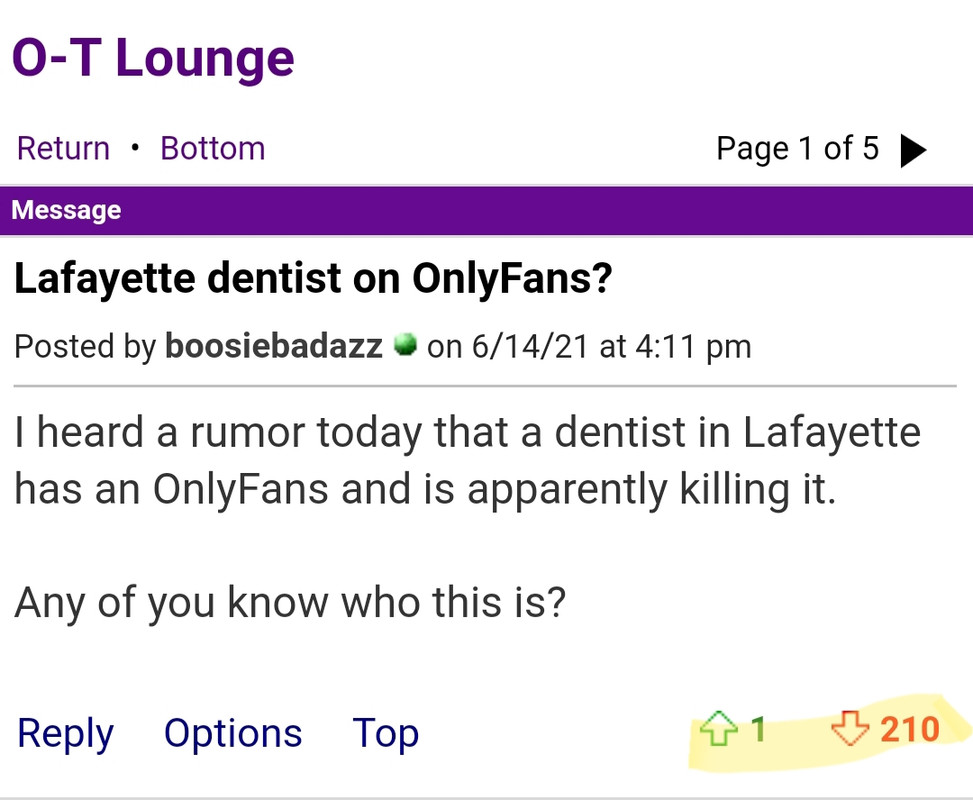Open boosiebadazz user profile

pyautogui.click(x=273, y=346)
